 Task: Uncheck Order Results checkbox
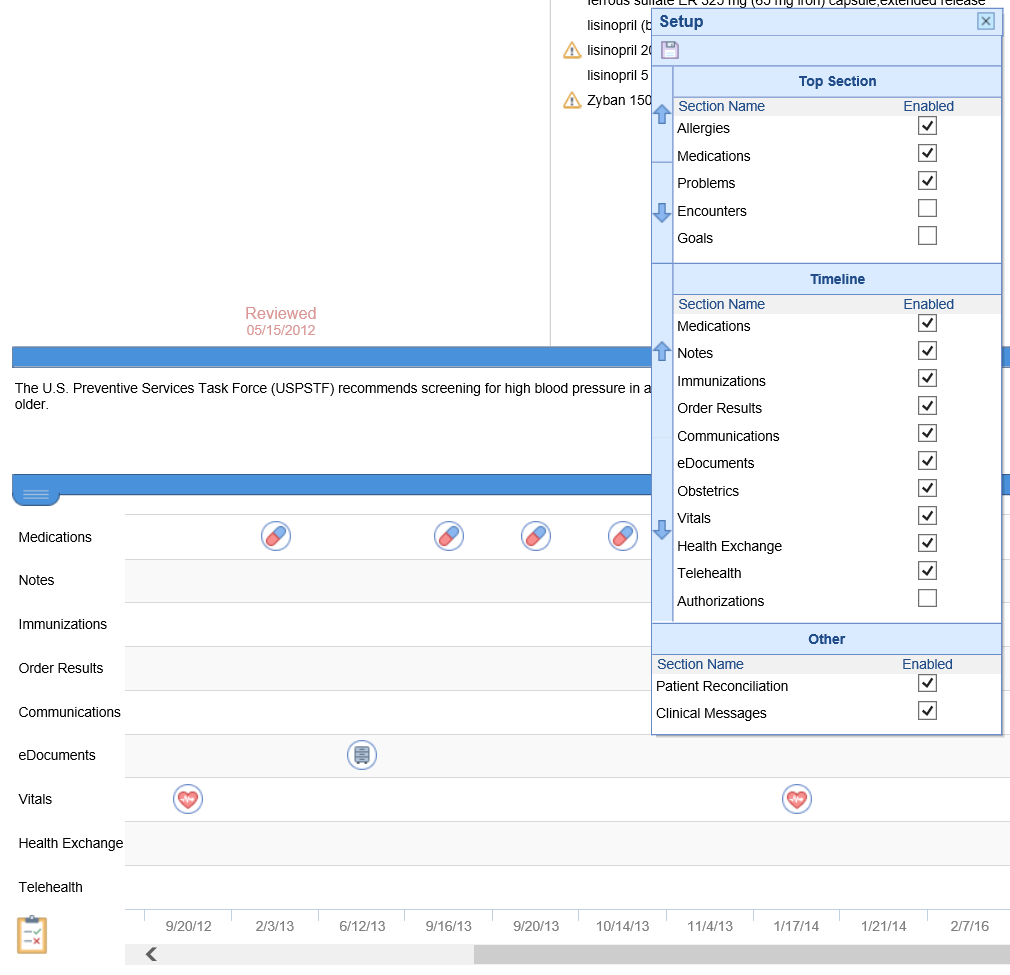click(x=928, y=406)
